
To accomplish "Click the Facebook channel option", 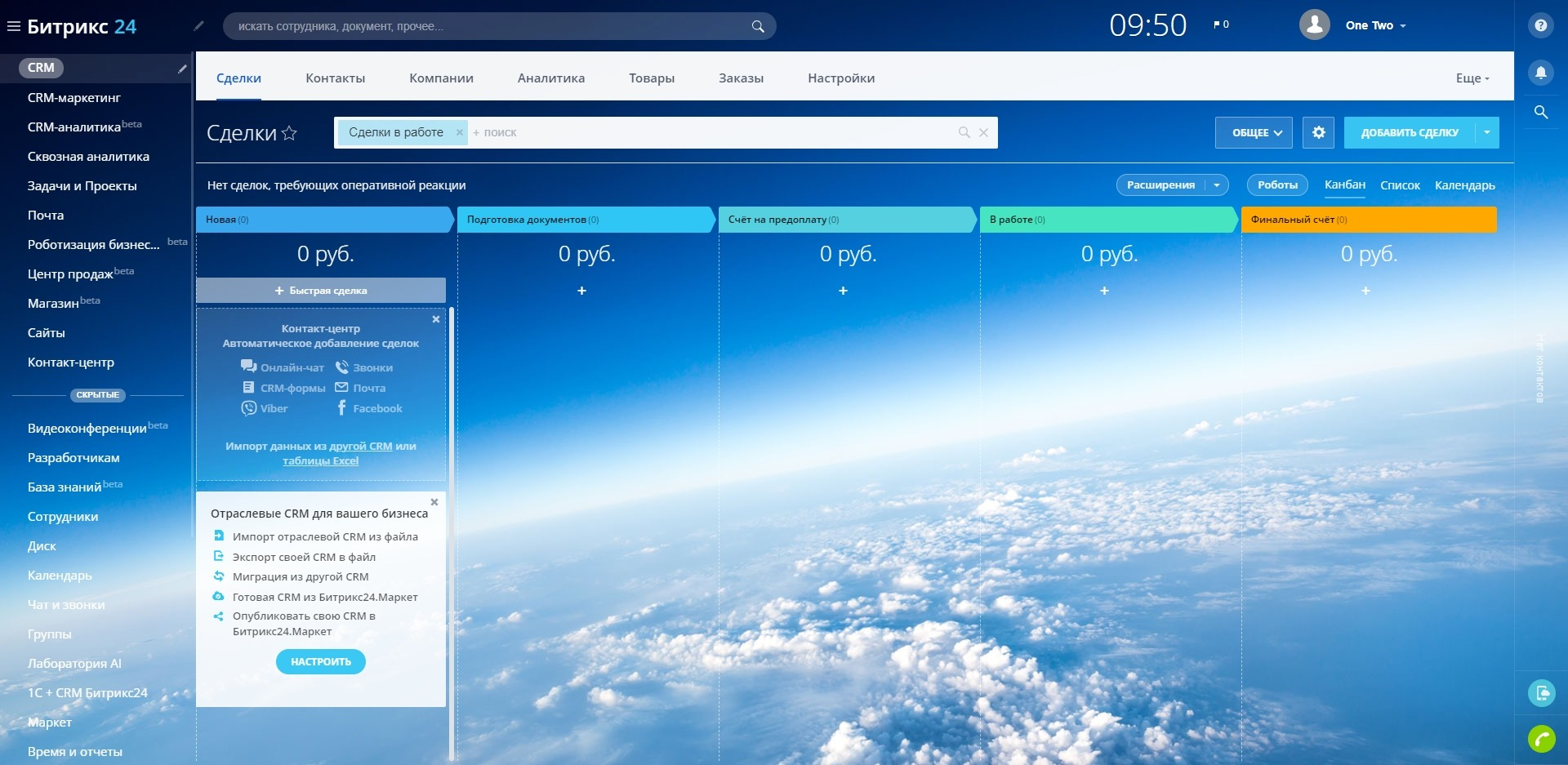I will tap(369, 408).
